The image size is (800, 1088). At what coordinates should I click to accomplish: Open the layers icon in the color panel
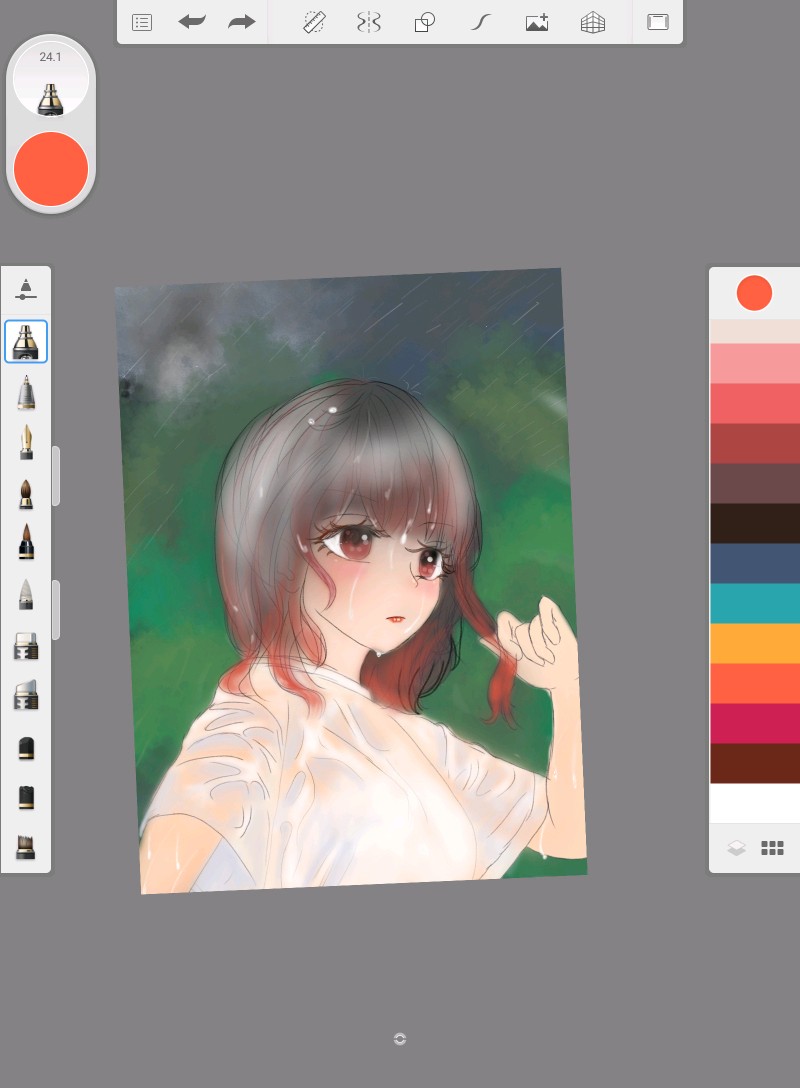[x=736, y=848]
